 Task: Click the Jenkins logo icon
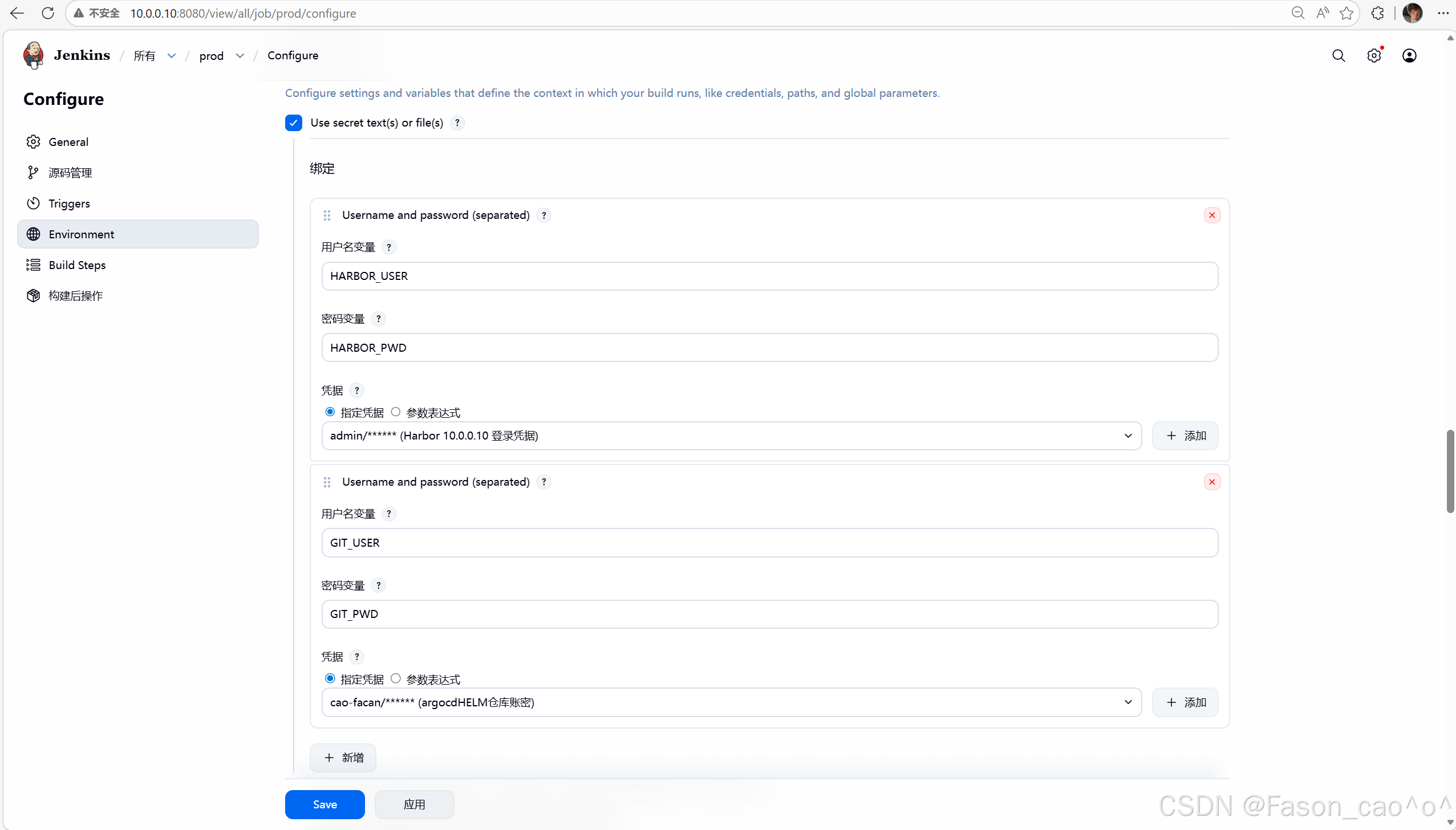pos(34,55)
